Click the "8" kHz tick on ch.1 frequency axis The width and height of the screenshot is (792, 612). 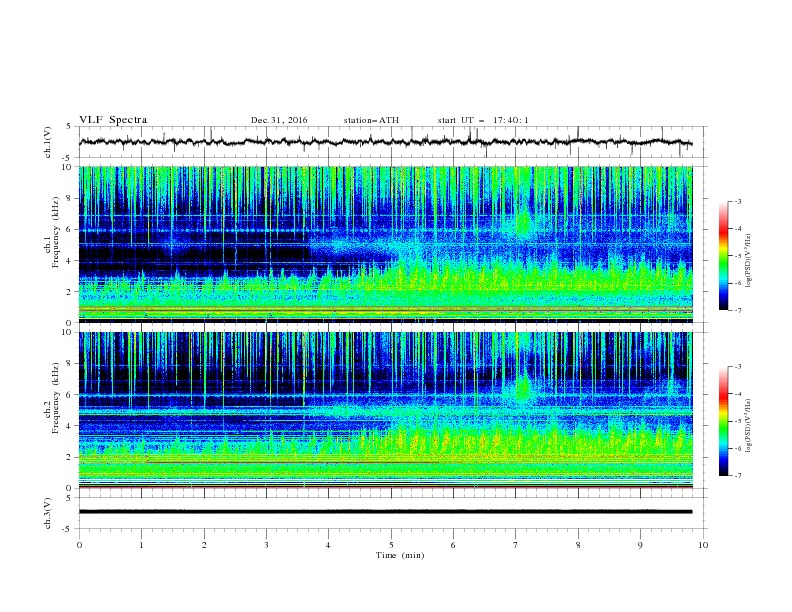click(x=71, y=198)
